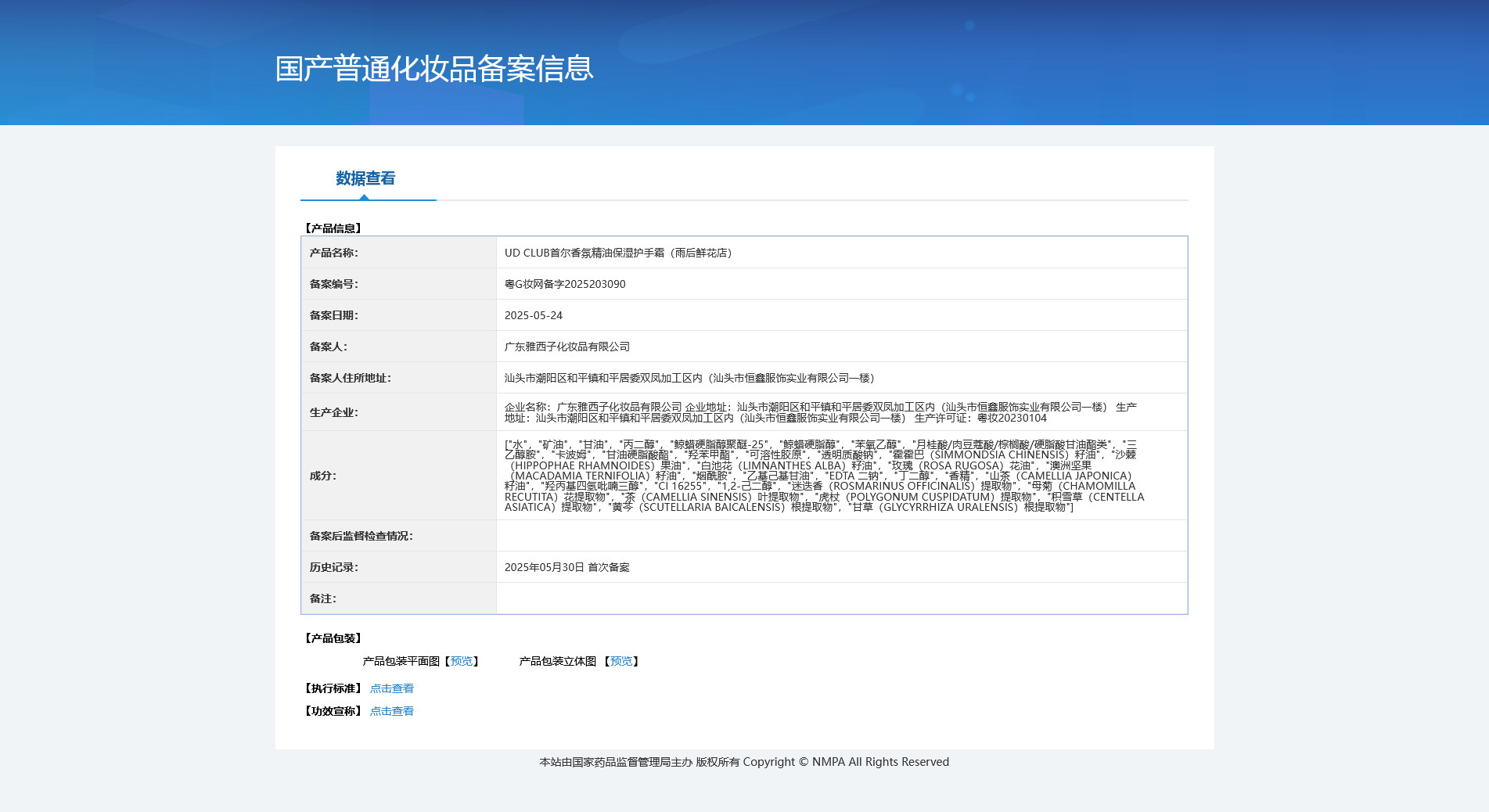Open the 预览 link for 产品包装平面图

462,661
